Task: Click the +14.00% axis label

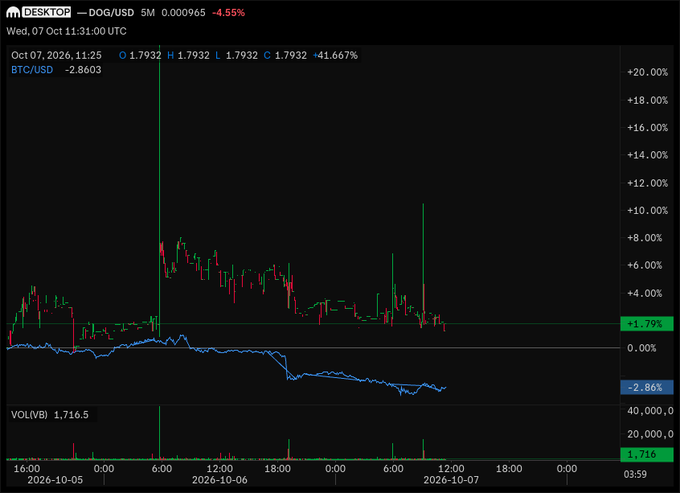Action: point(647,155)
